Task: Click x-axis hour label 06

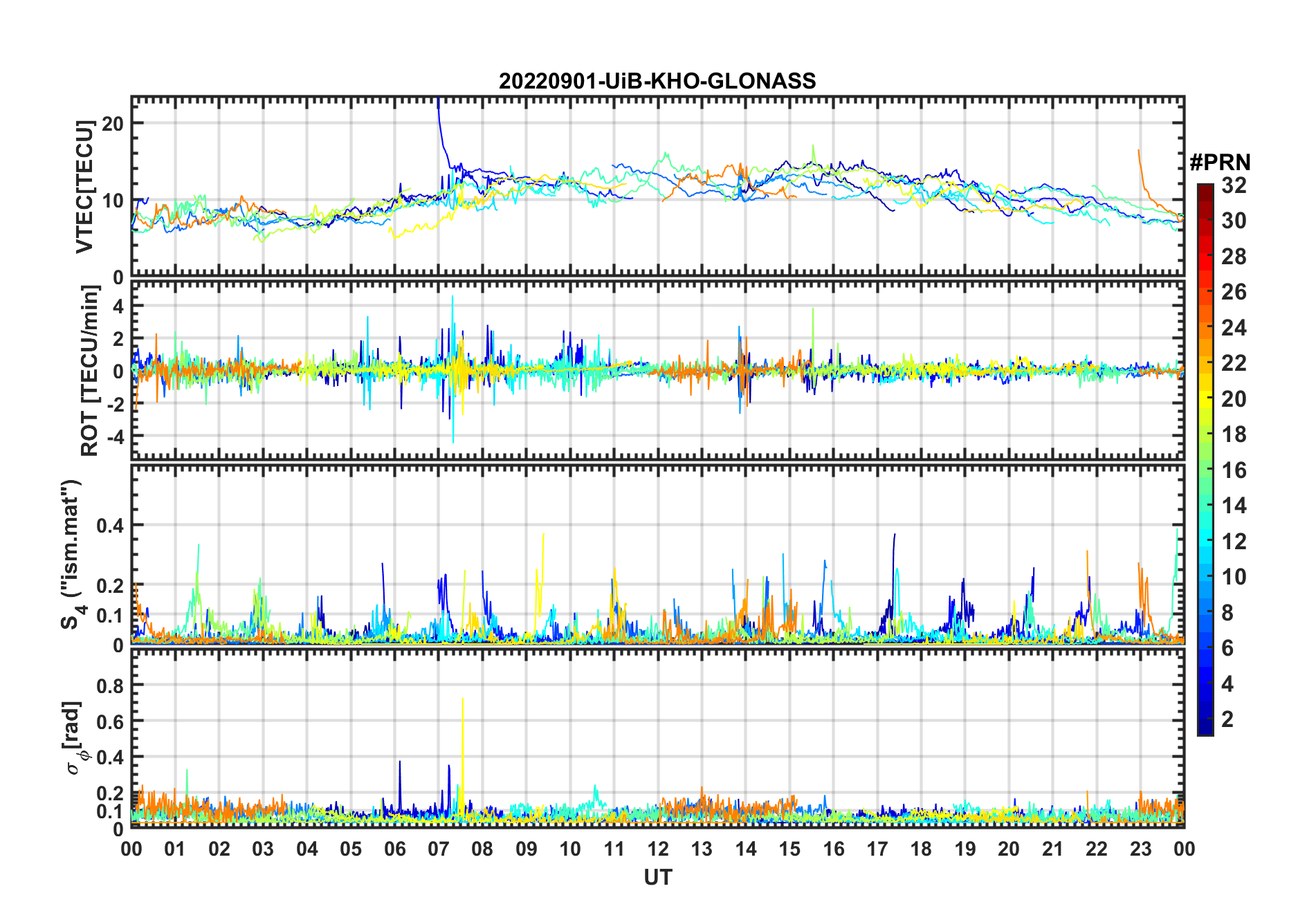Action: pyautogui.click(x=395, y=849)
